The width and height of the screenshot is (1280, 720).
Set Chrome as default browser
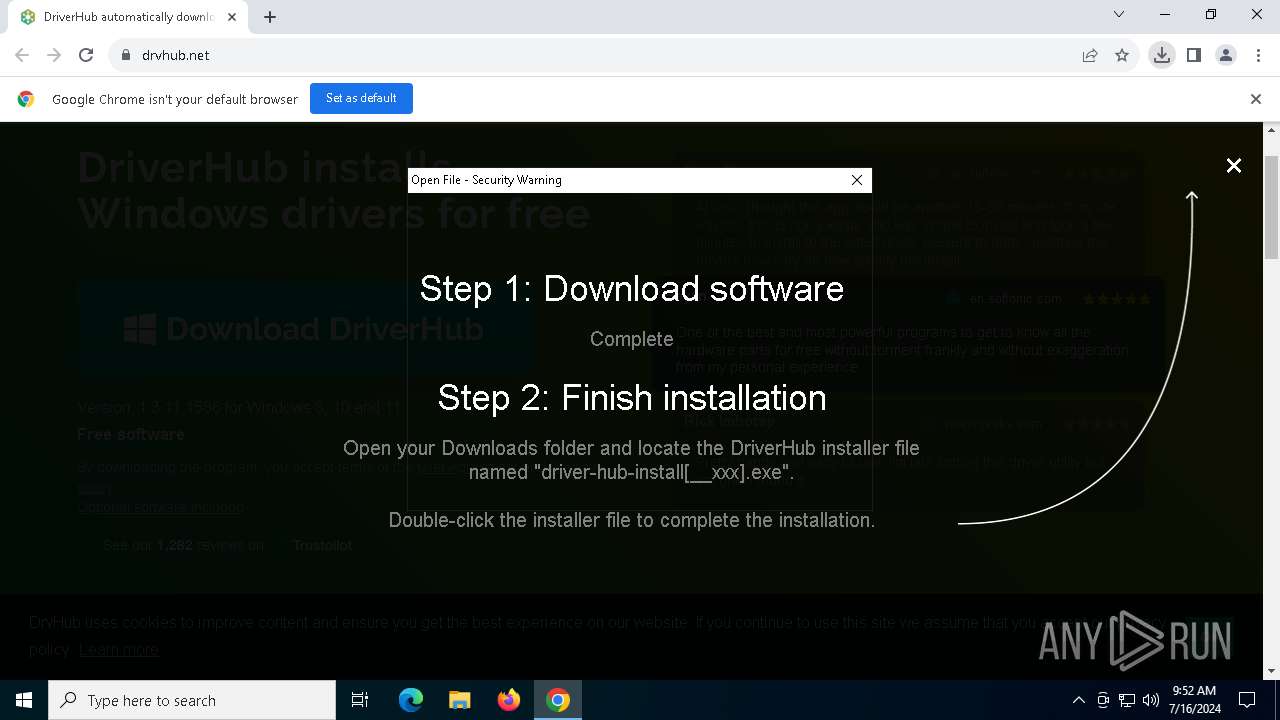click(361, 98)
